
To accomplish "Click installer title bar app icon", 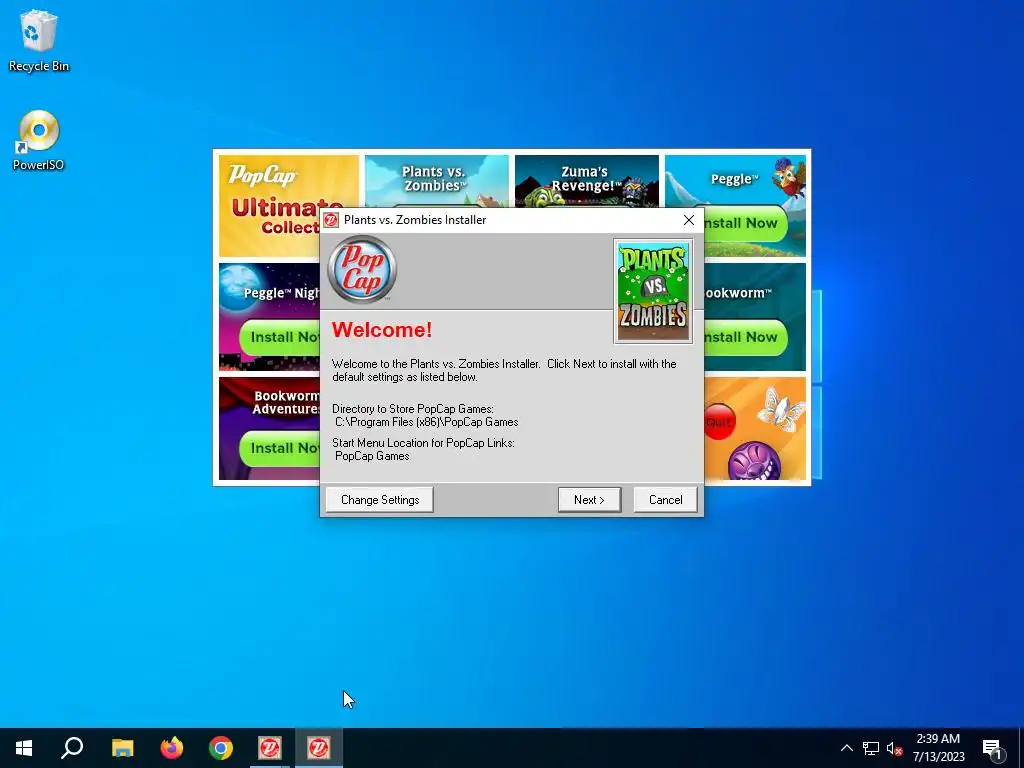I will click(x=332, y=220).
